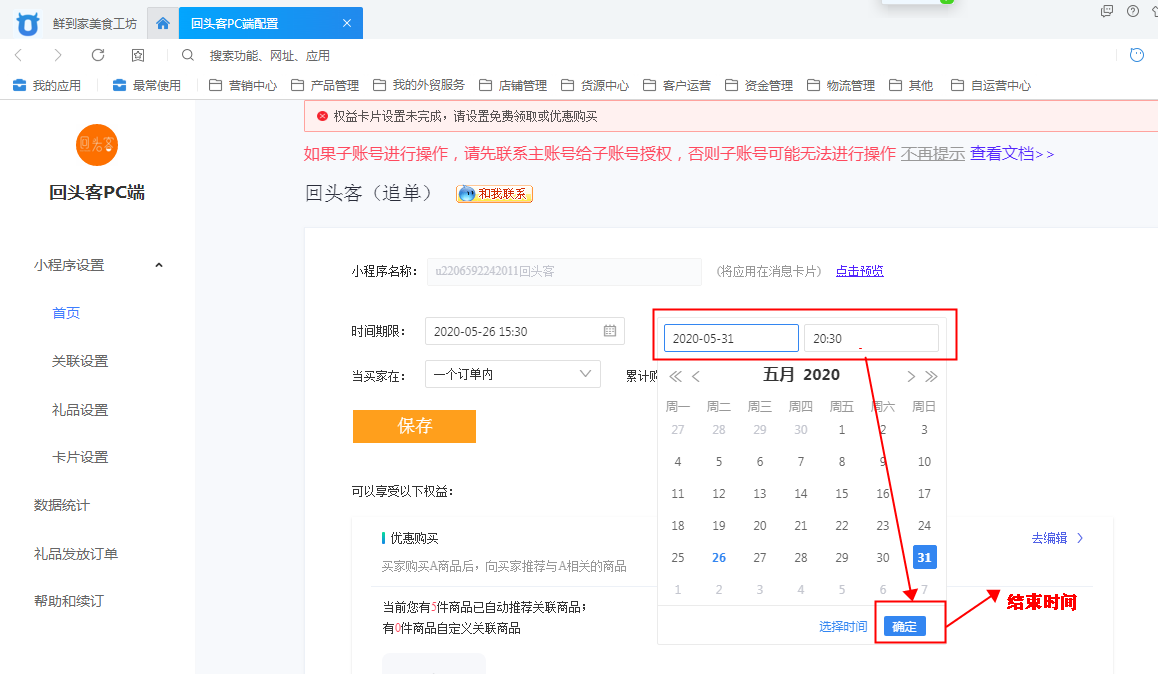The width and height of the screenshot is (1158, 674).
Task: Confirm the date with the 确定 button
Action: (905, 627)
